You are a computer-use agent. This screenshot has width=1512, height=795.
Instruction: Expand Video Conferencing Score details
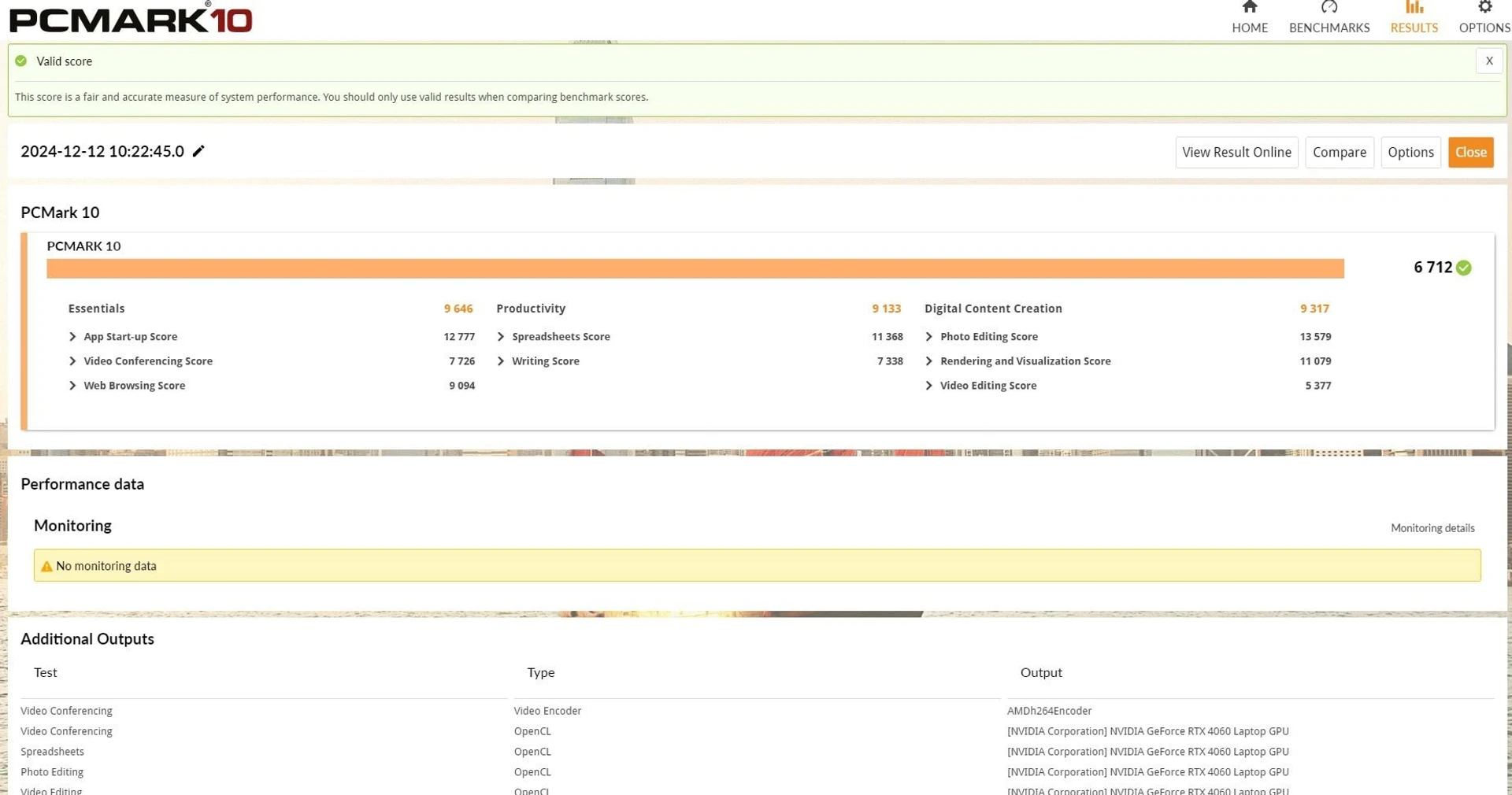coord(72,361)
